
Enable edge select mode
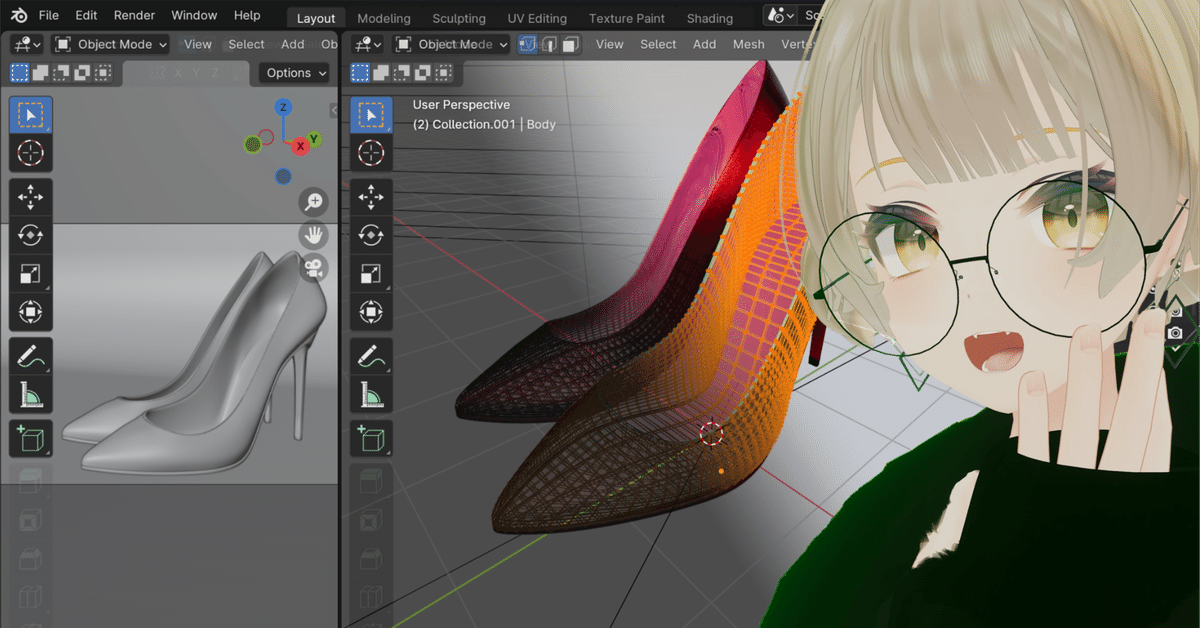point(549,44)
